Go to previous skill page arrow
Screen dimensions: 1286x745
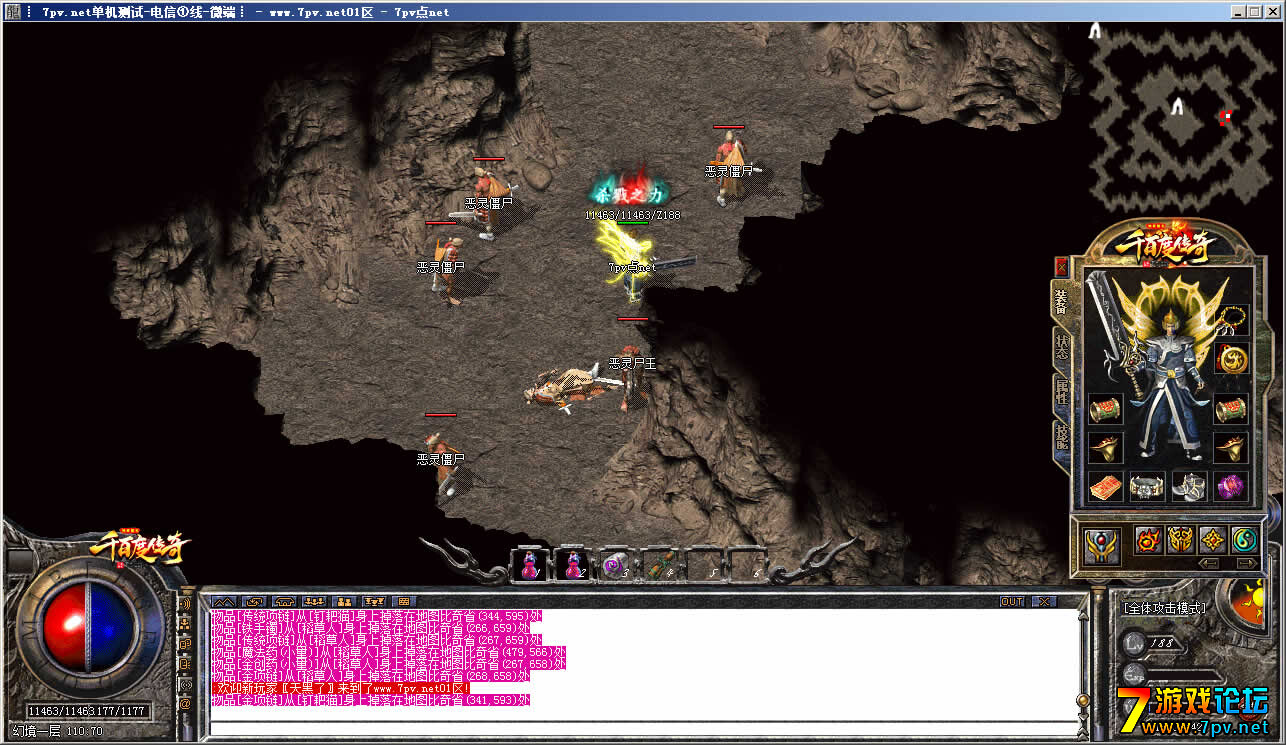tap(1209, 563)
